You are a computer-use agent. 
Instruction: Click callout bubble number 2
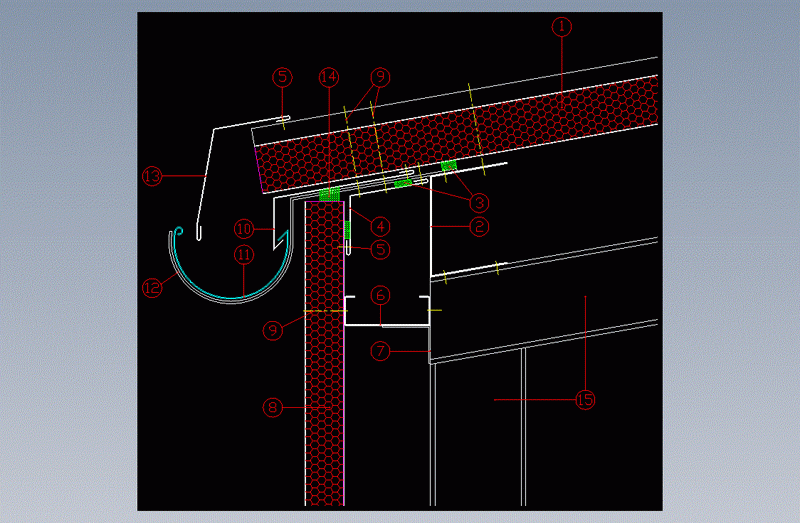click(x=479, y=227)
